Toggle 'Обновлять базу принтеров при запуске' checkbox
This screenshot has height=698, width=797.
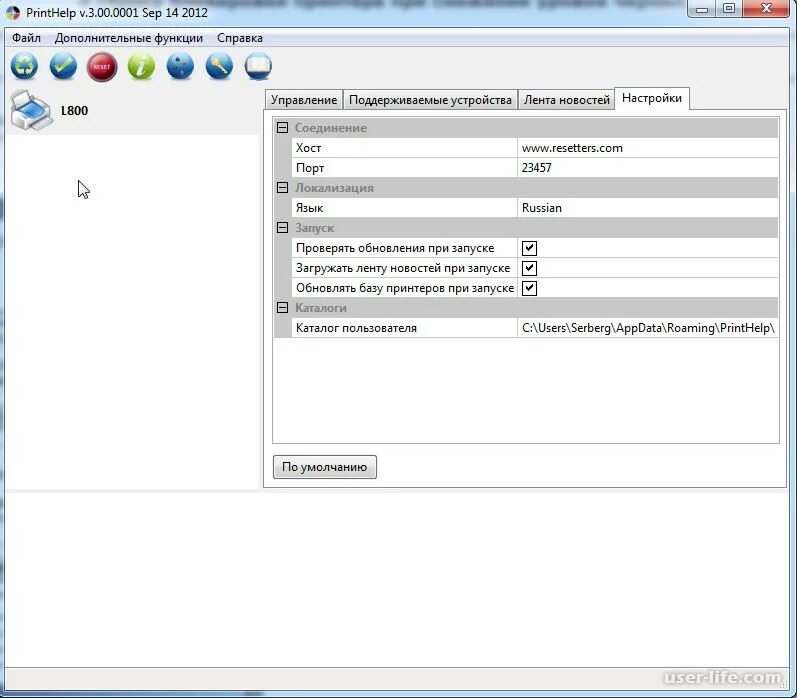(529, 288)
